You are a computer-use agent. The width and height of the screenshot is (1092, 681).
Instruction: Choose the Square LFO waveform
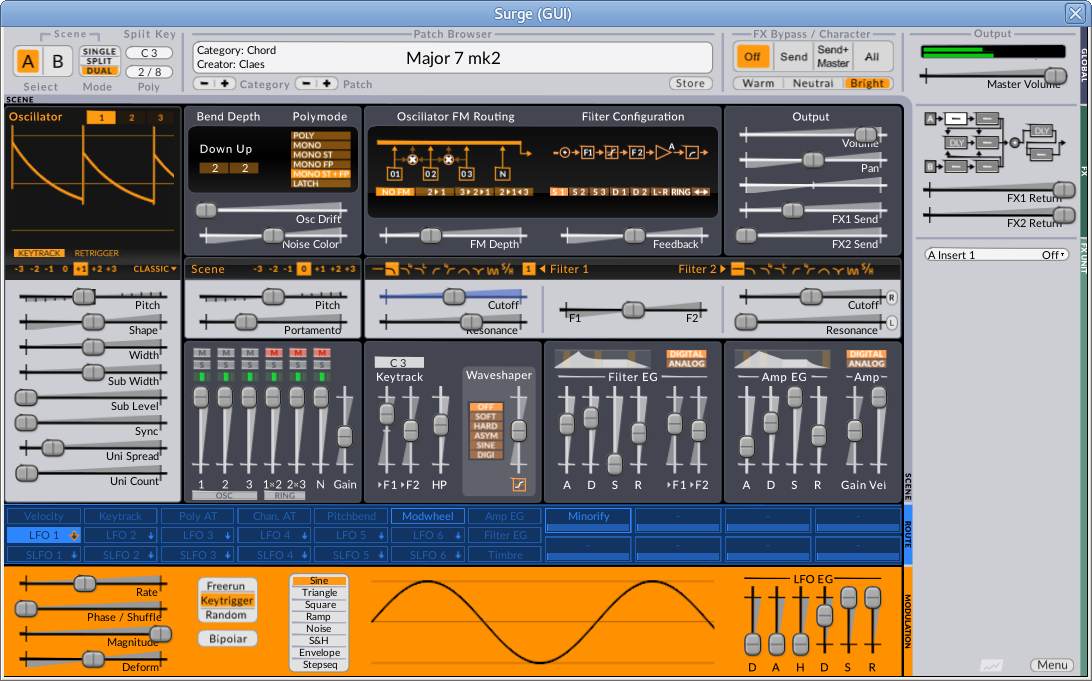click(x=320, y=604)
